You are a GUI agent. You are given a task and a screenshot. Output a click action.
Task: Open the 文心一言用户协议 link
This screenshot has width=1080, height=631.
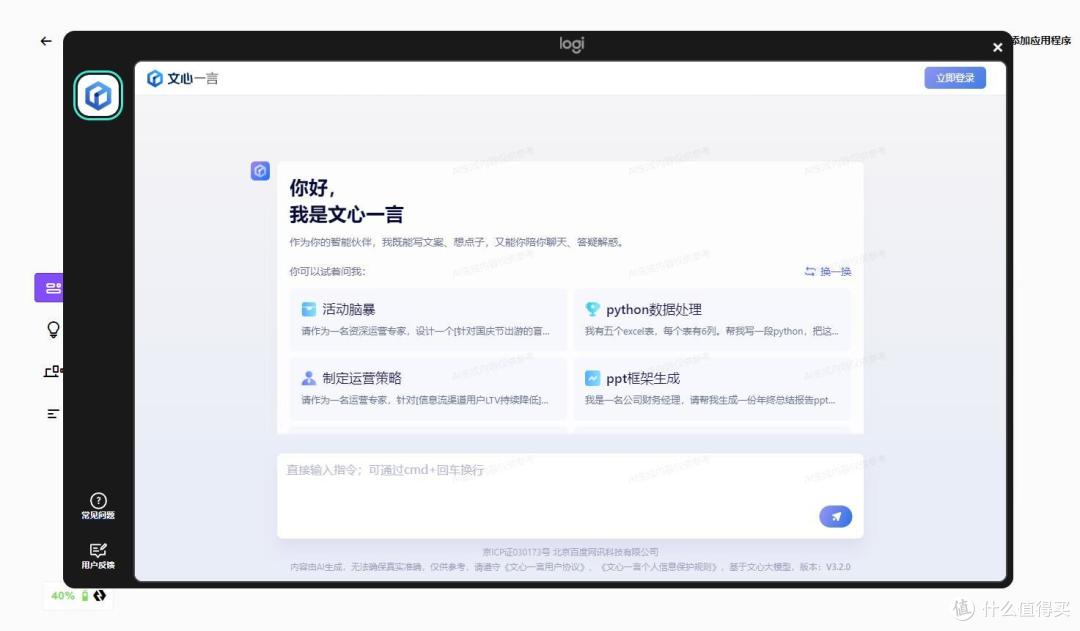click(x=546, y=567)
